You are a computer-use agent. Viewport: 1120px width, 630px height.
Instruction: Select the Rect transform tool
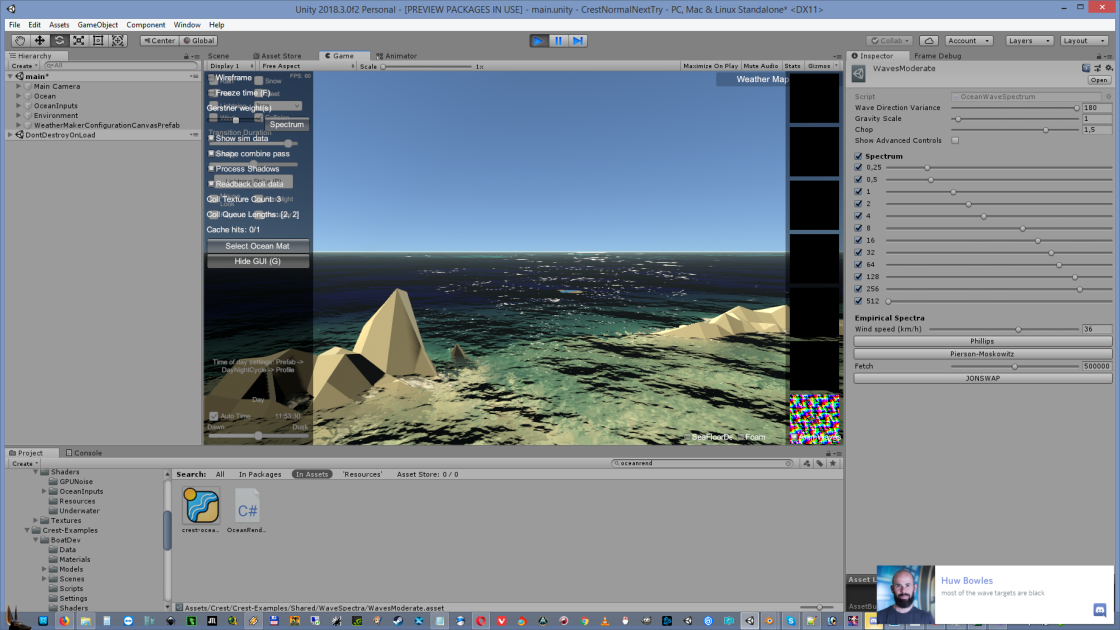coord(99,41)
